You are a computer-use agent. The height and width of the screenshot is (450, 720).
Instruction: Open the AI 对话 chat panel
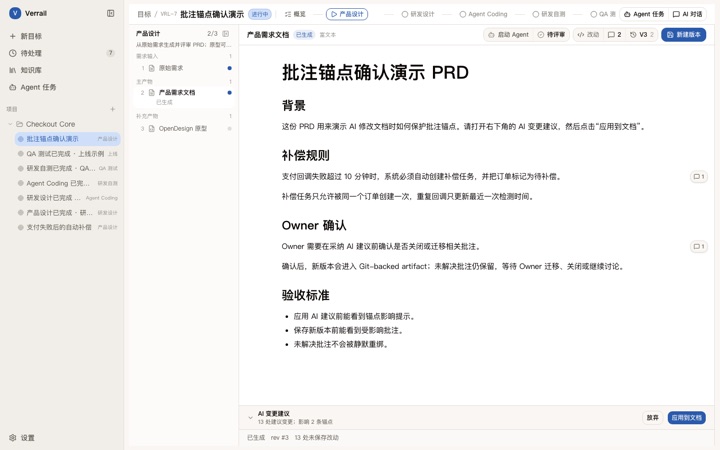pyautogui.click(x=687, y=14)
